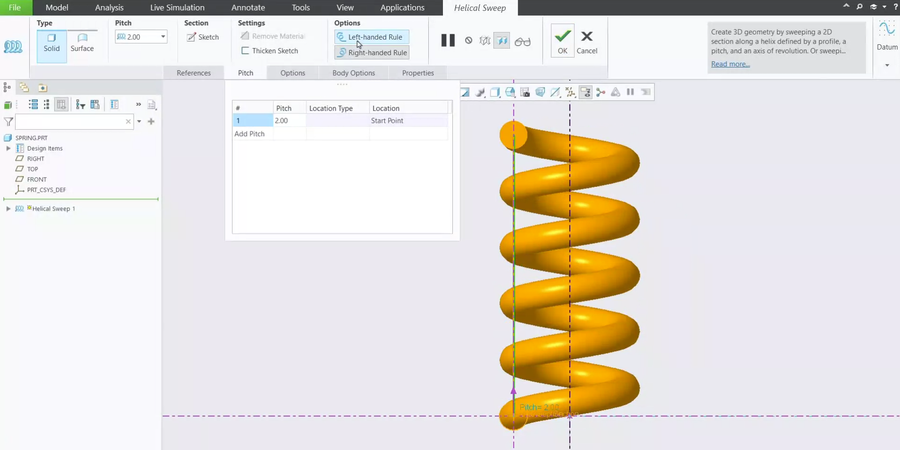Click the search icon in title bar

(859, 7)
